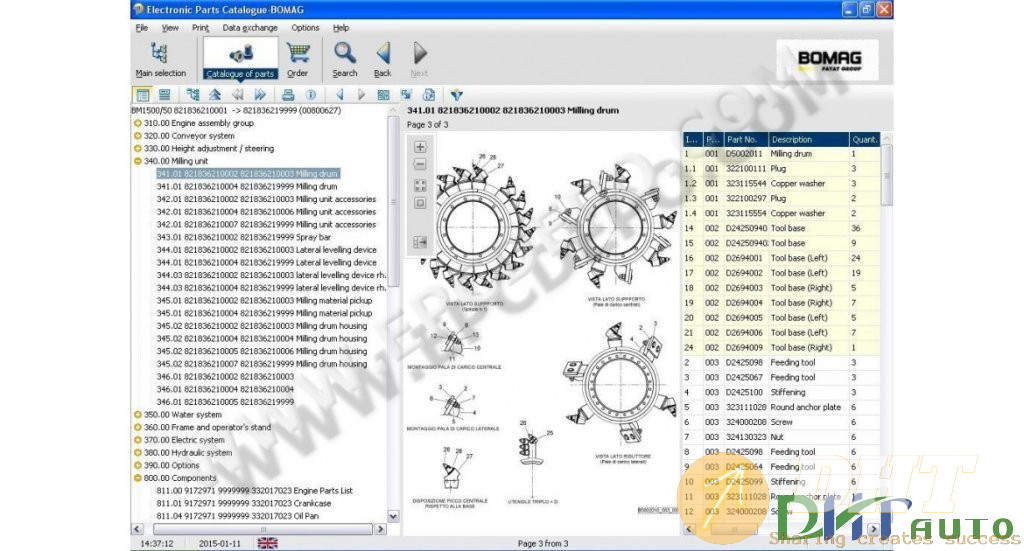Screen dimensions: 1024x551
Task: Open the Help menu
Action: 341,27
